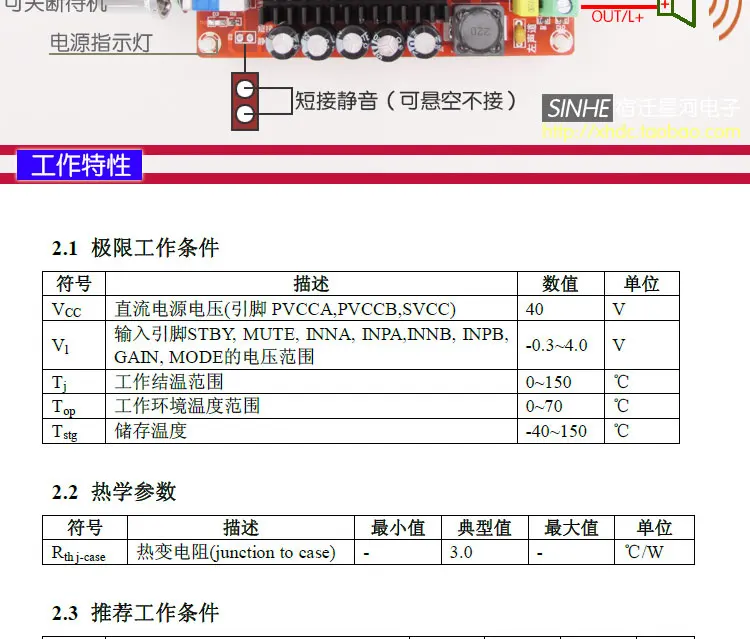Click the 典型值 column header
750x639 pixels.
tap(485, 528)
